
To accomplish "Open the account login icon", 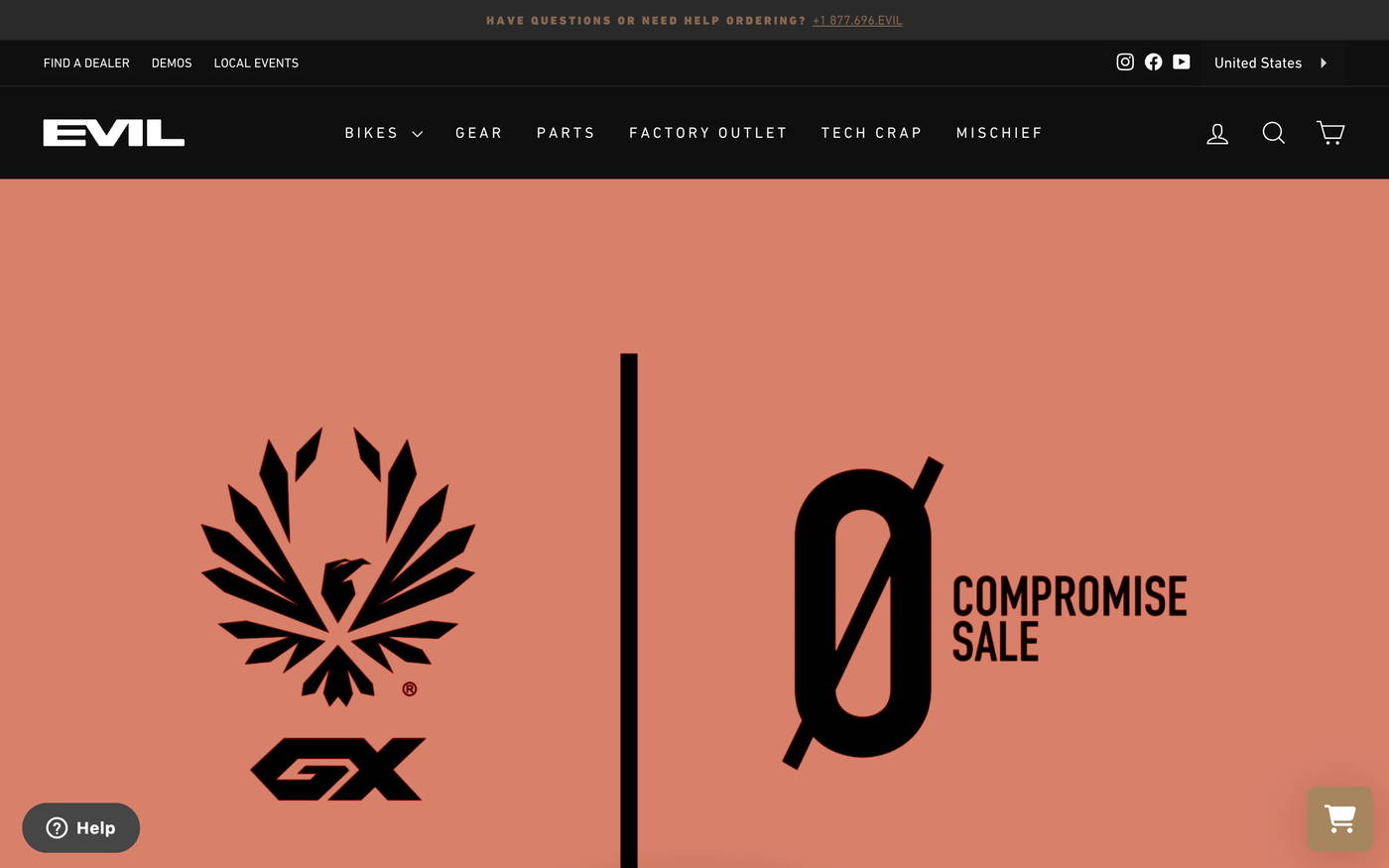I will 1217,133.
